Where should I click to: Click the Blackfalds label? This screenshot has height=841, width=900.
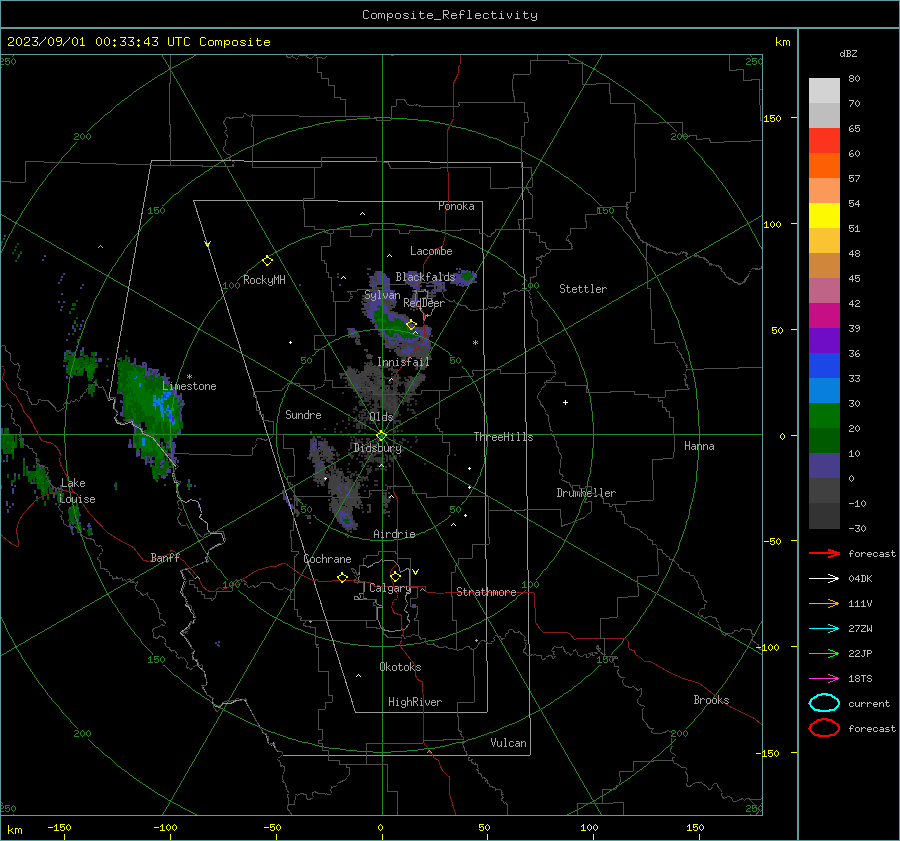[425, 277]
